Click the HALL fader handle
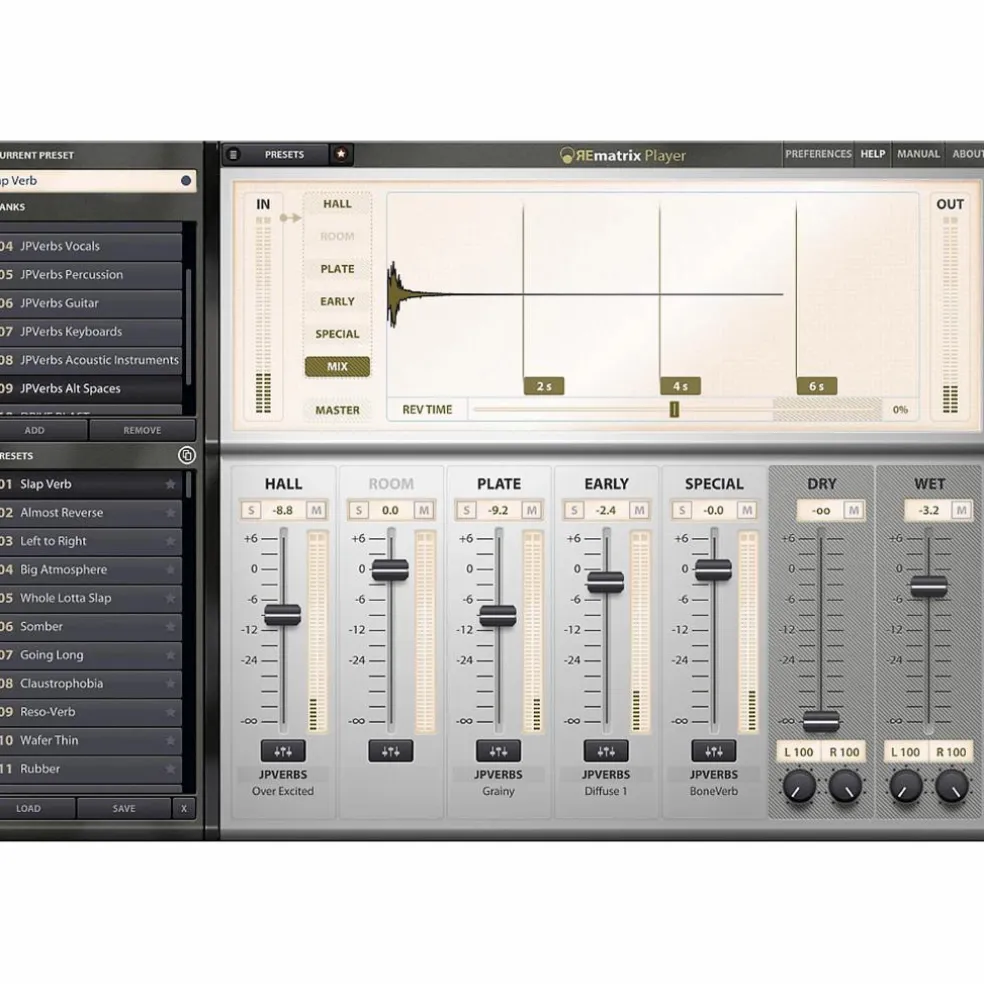 point(282,614)
